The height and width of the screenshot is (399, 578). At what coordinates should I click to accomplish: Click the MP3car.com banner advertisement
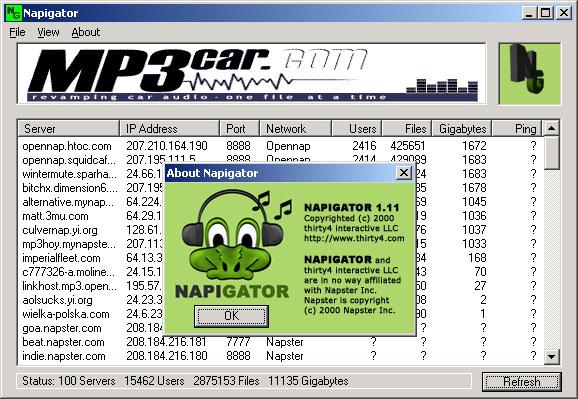[251, 73]
